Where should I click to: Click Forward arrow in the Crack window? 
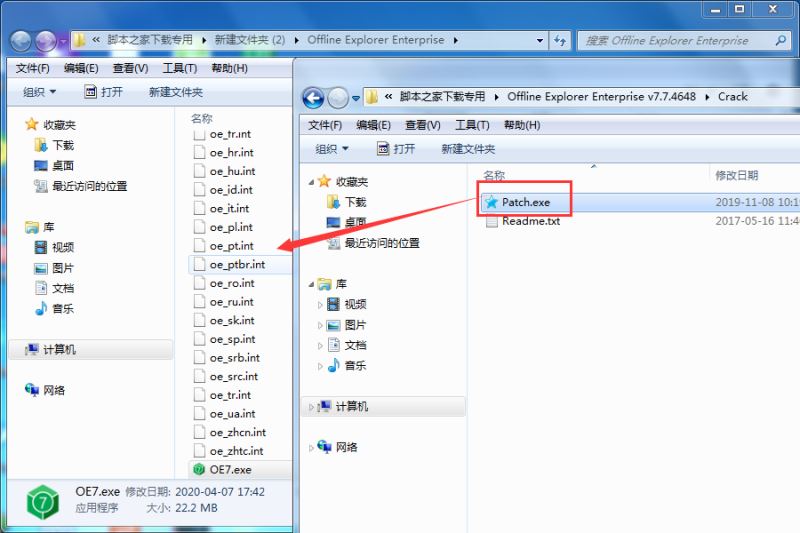tap(338, 97)
